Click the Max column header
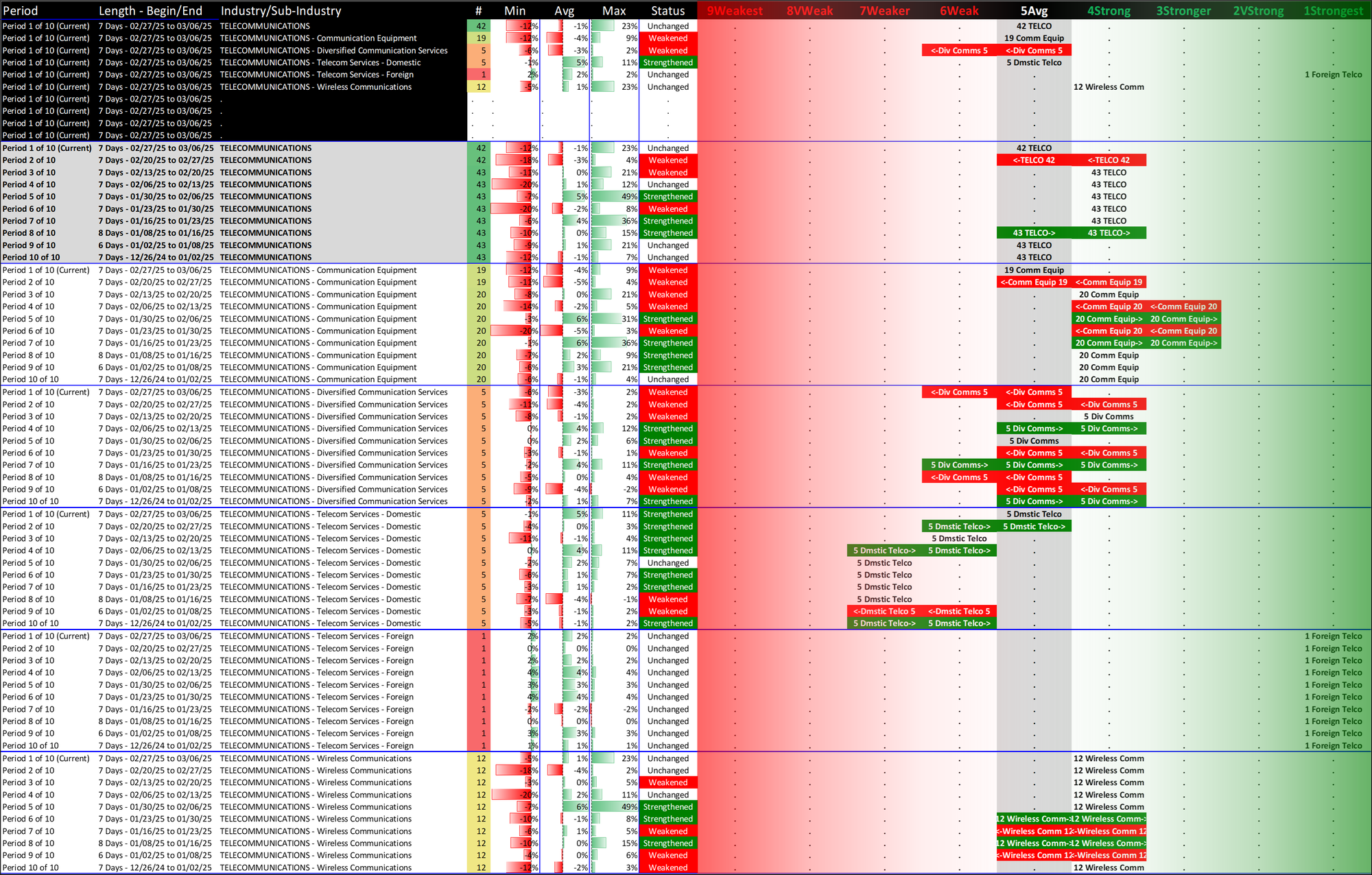The width and height of the screenshot is (1372, 875). coord(614,11)
